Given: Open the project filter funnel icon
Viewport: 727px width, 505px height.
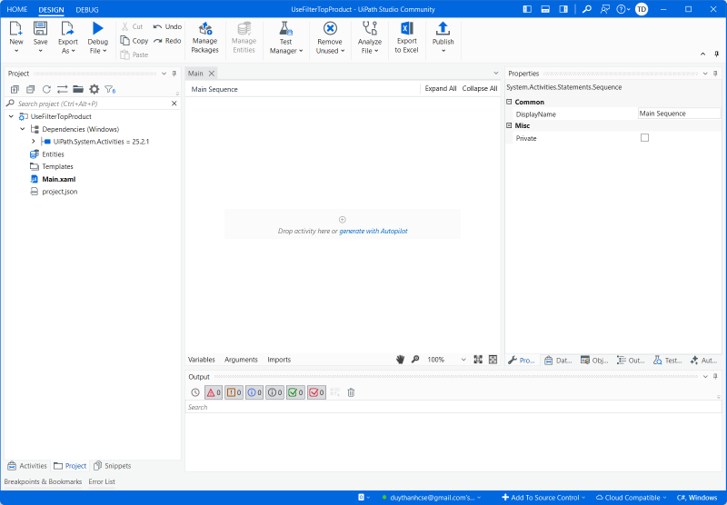Looking at the screenshot, I should pos(110,89).
